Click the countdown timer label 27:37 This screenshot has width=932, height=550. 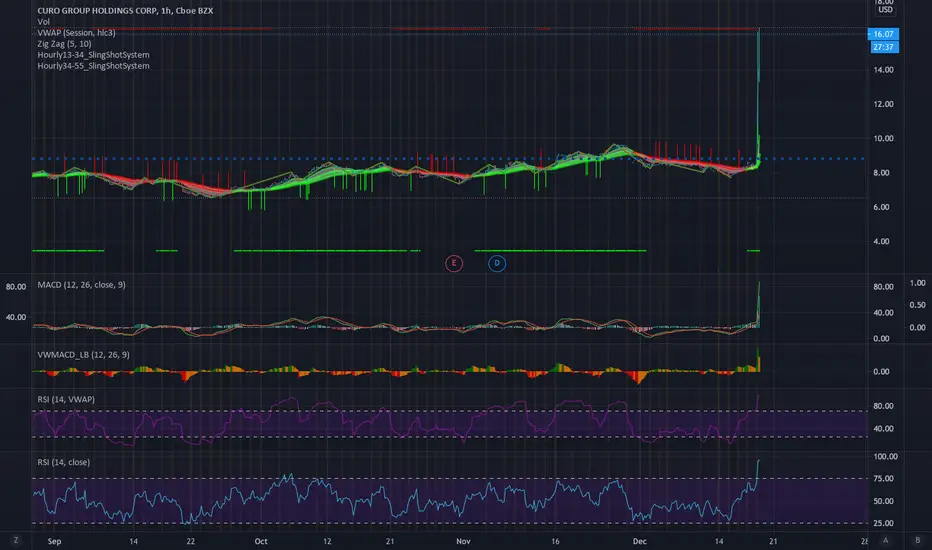(883, 47)
